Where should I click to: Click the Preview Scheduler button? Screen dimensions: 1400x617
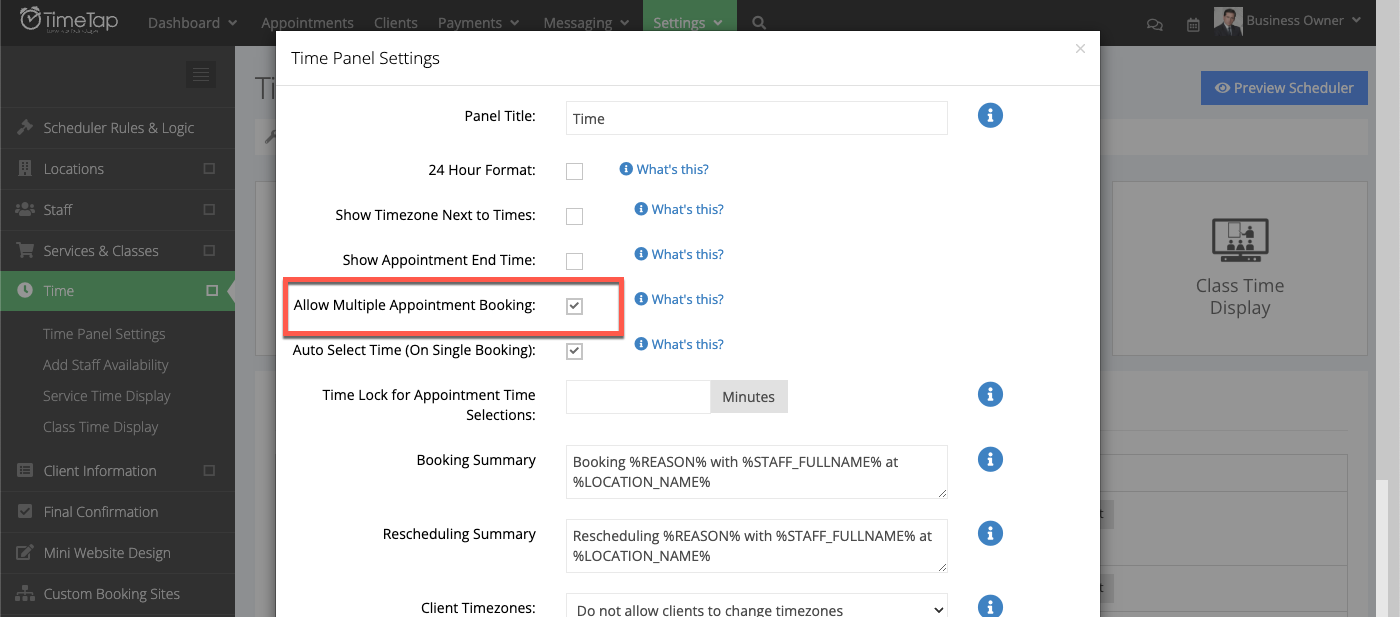1284,88
